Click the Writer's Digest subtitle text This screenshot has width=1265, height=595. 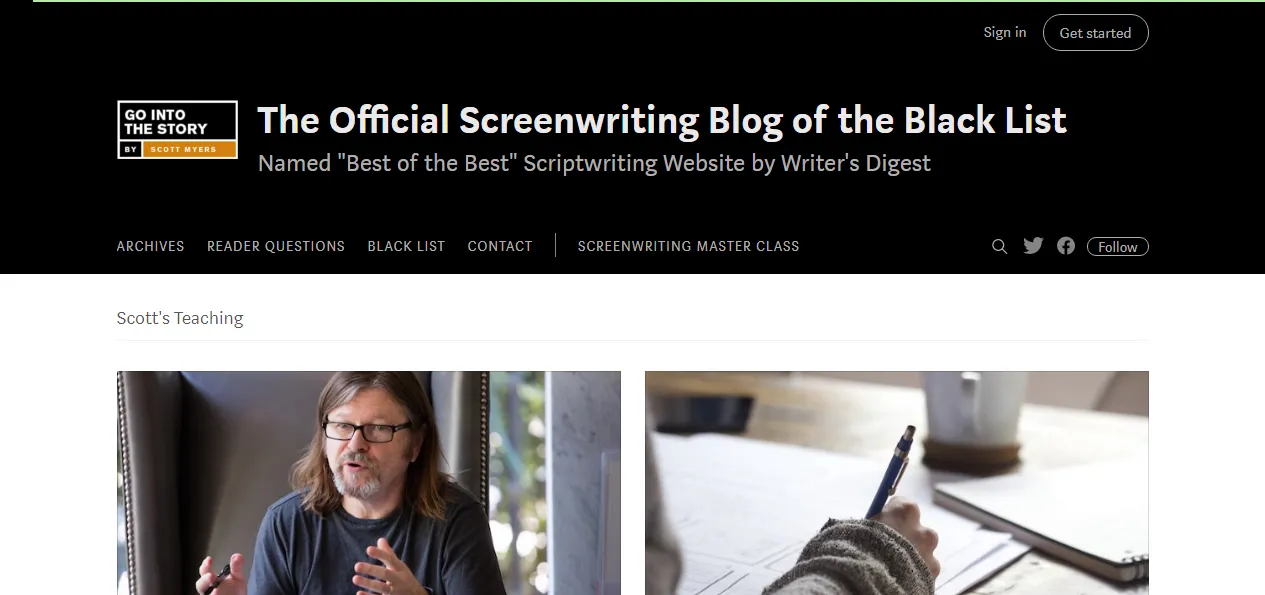[x=594, y=163]
